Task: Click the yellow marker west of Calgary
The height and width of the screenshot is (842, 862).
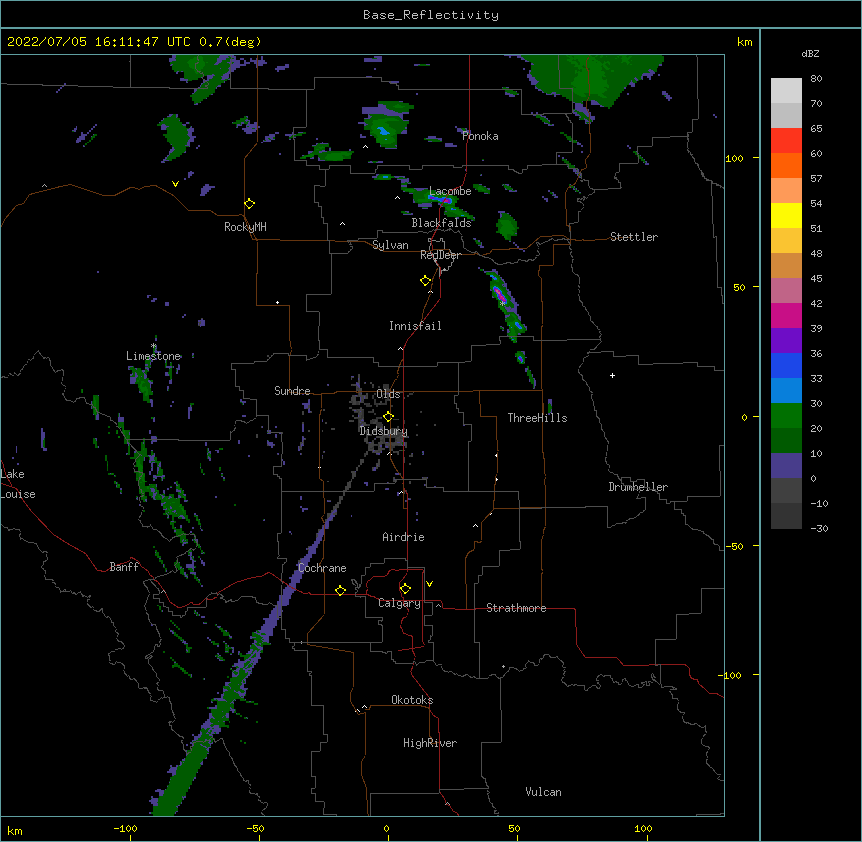Action: 340,590
